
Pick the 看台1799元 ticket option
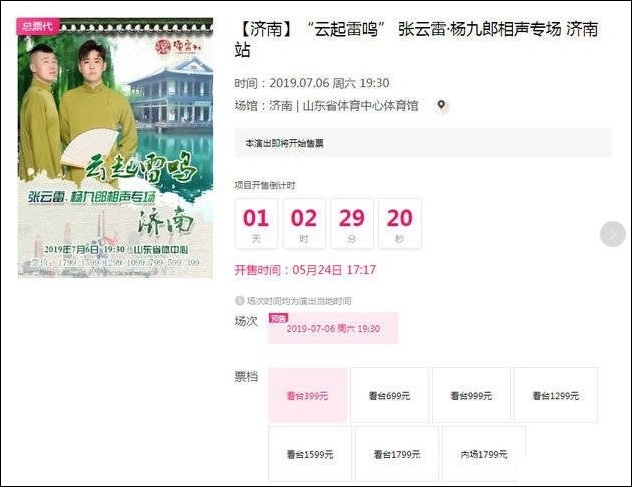397,454
